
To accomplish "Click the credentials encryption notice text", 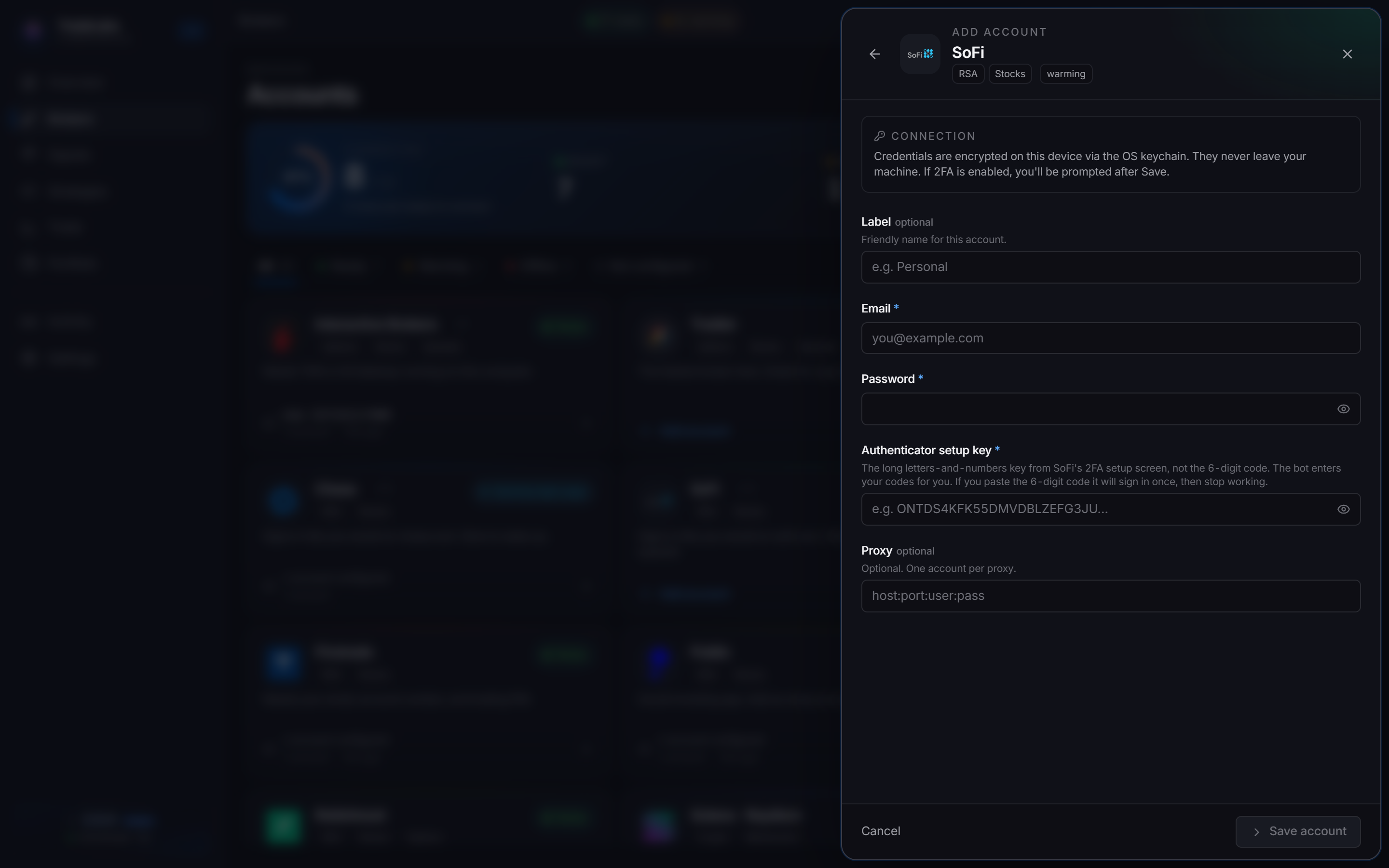I will [1089, 164].
